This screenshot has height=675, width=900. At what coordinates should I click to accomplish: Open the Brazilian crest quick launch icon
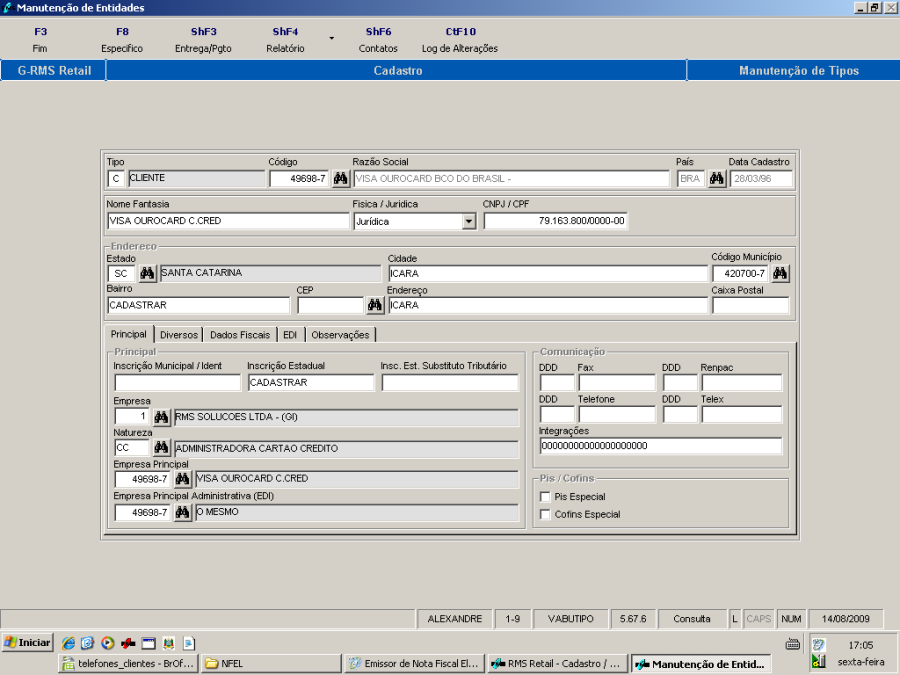pos(169,643)
